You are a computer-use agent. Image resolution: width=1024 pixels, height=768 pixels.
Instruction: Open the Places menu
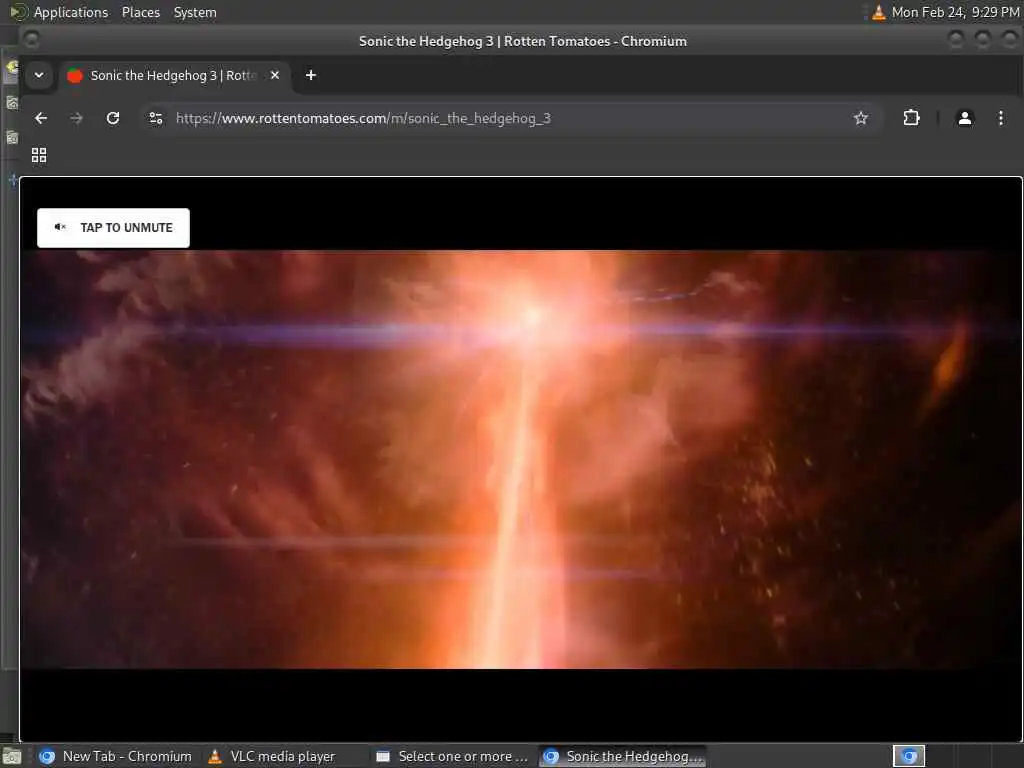pos(141,12)
